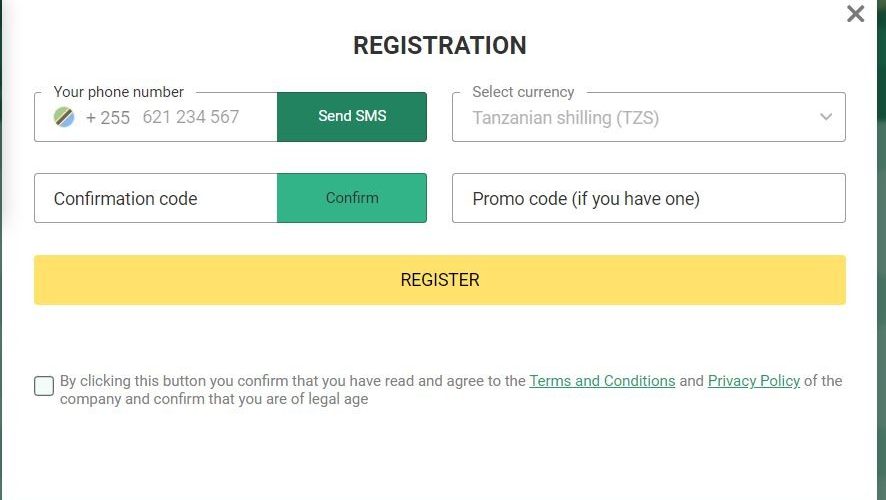
Task: Click the 'By clicking this button you confirm' text
Action: point(175,381)
